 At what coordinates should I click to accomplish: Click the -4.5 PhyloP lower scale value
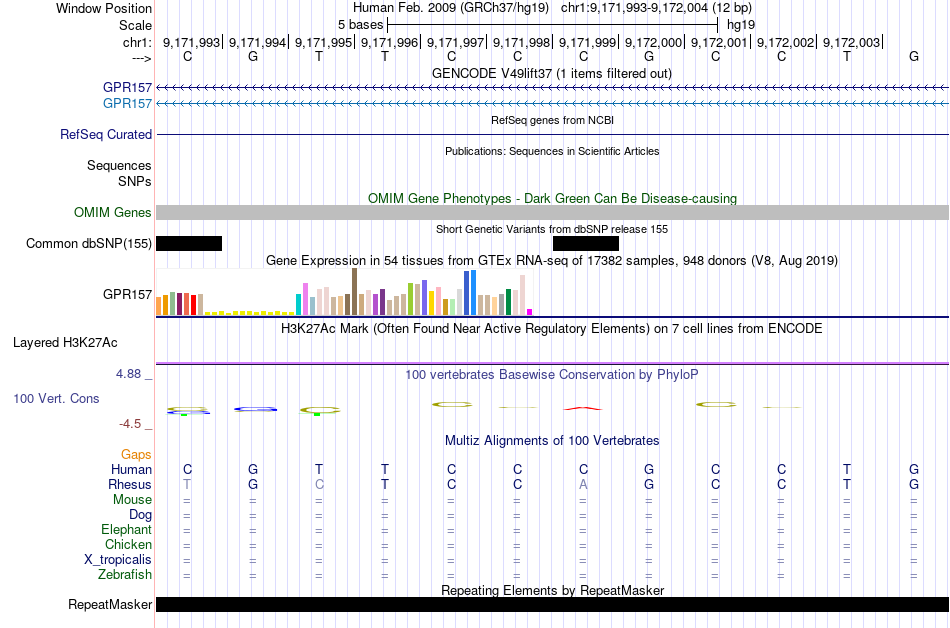130,424
